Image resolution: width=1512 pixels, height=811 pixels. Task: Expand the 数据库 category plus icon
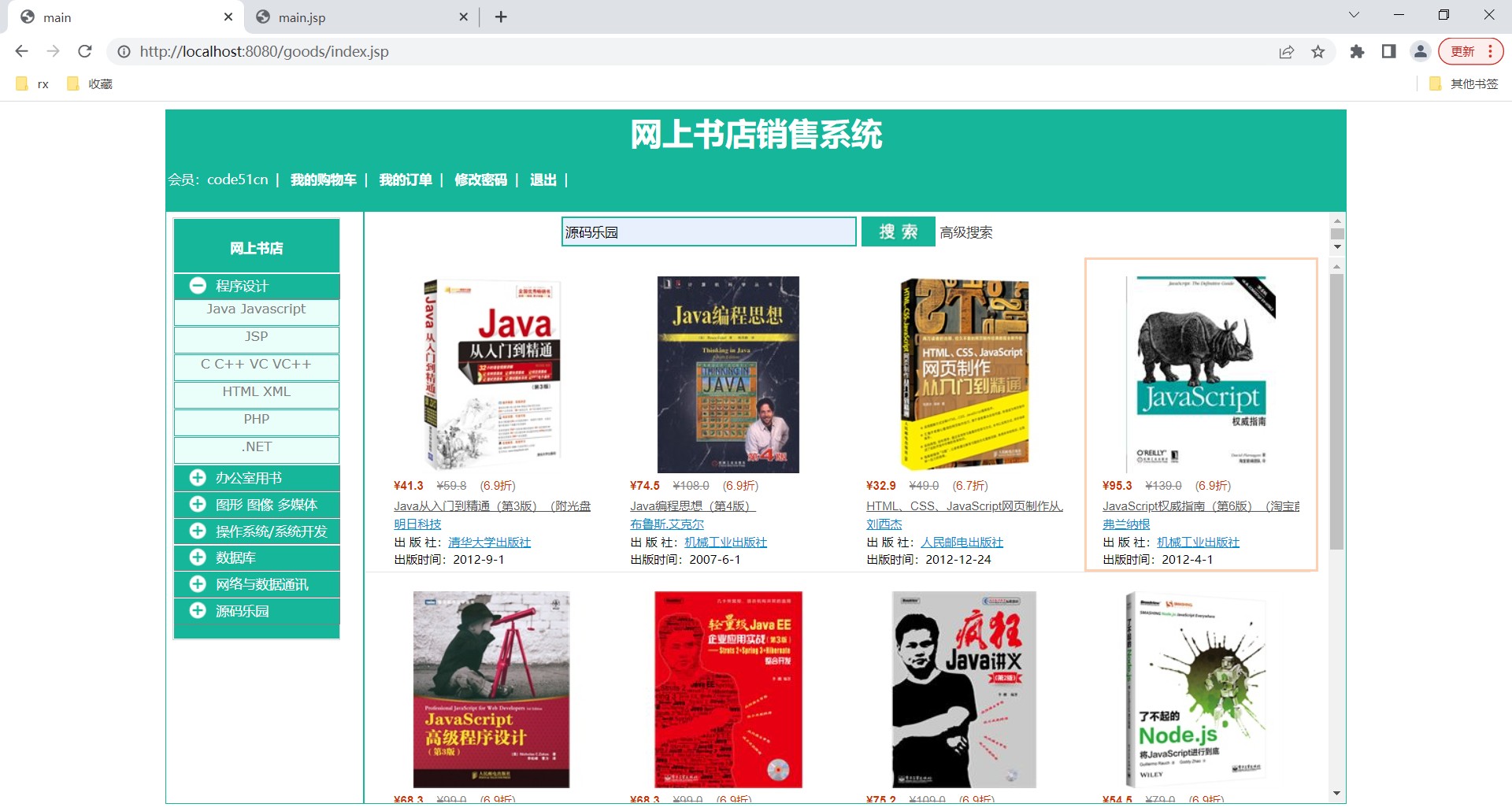click(198, 557)
